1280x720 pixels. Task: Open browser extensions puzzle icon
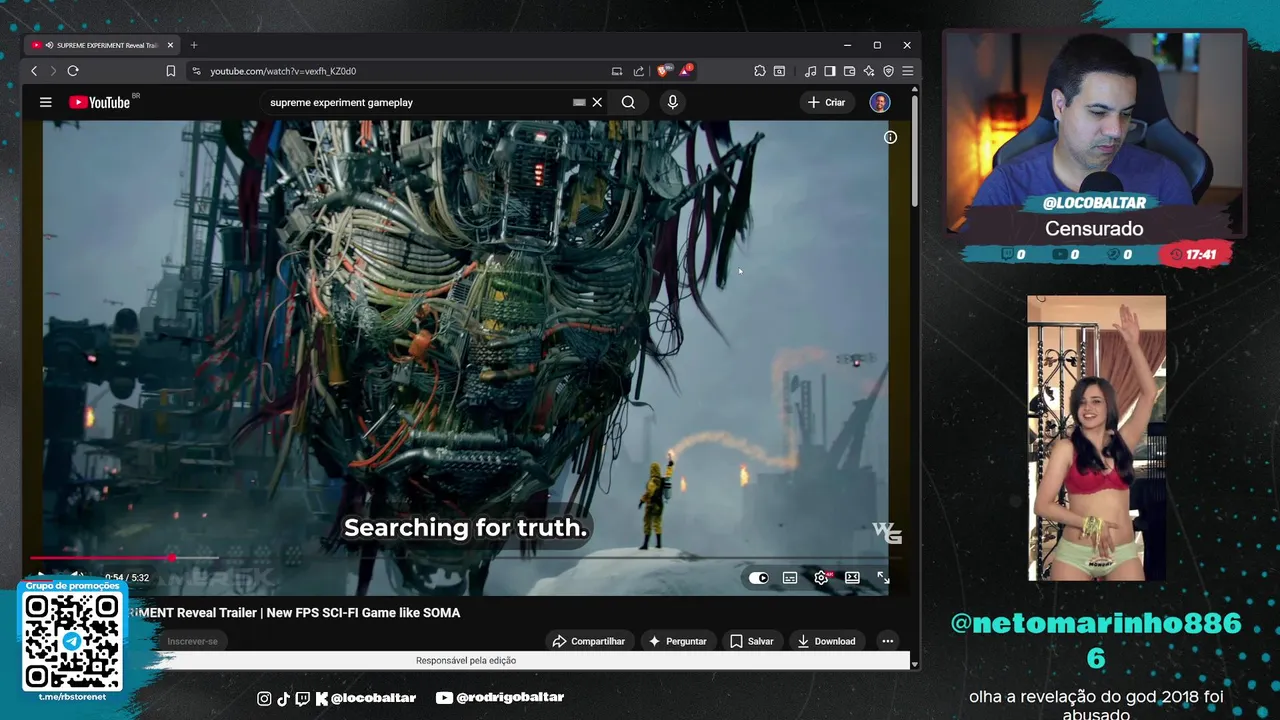click(x=760, y=71)
